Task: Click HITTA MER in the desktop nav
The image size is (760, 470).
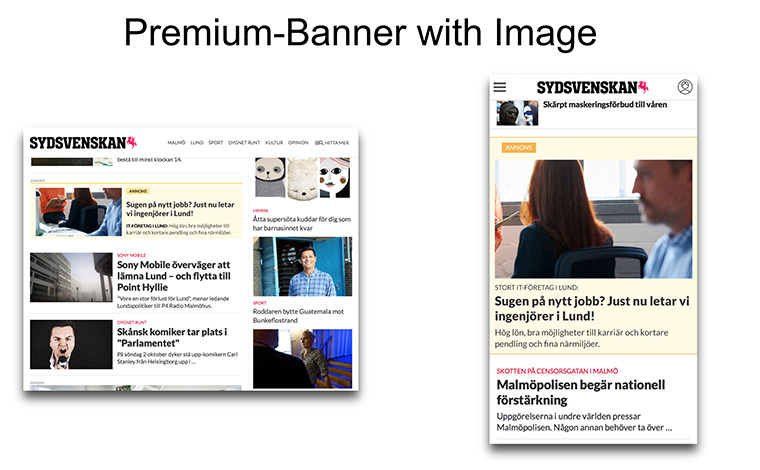Action: [332, 142]
